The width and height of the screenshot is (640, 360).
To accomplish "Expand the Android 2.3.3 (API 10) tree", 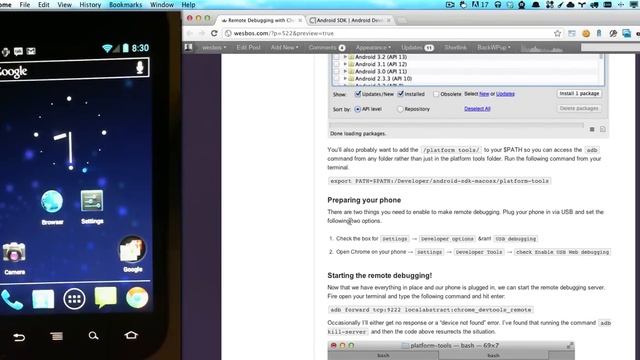I will point(345,78).
